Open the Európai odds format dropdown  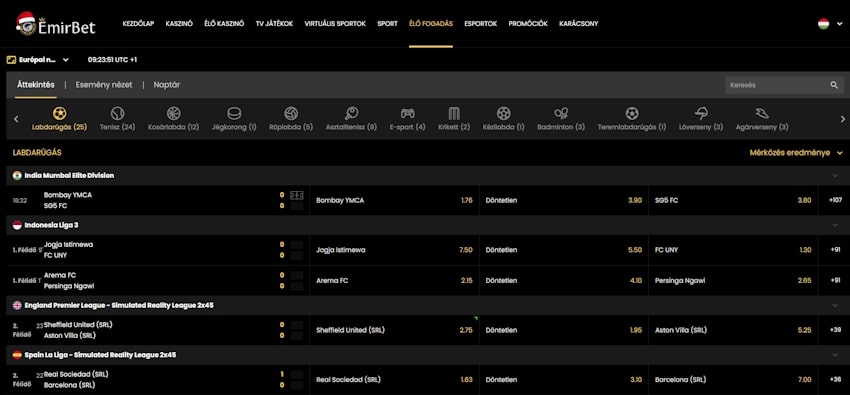(x=38, y=60)
